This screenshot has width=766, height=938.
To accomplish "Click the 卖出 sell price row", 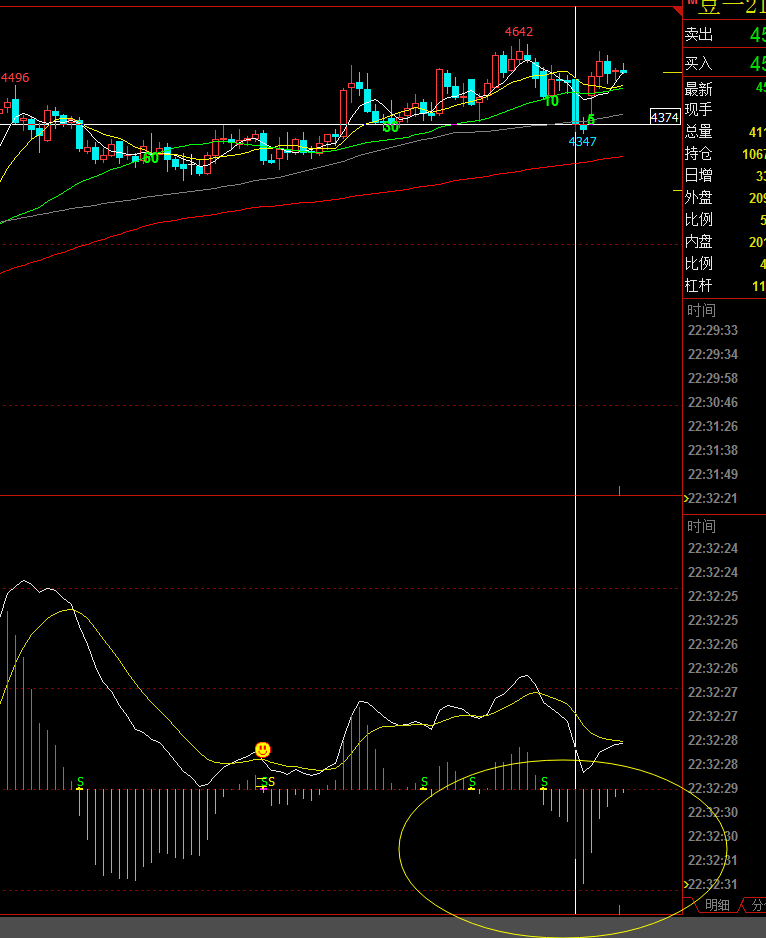I will point(724,35).
